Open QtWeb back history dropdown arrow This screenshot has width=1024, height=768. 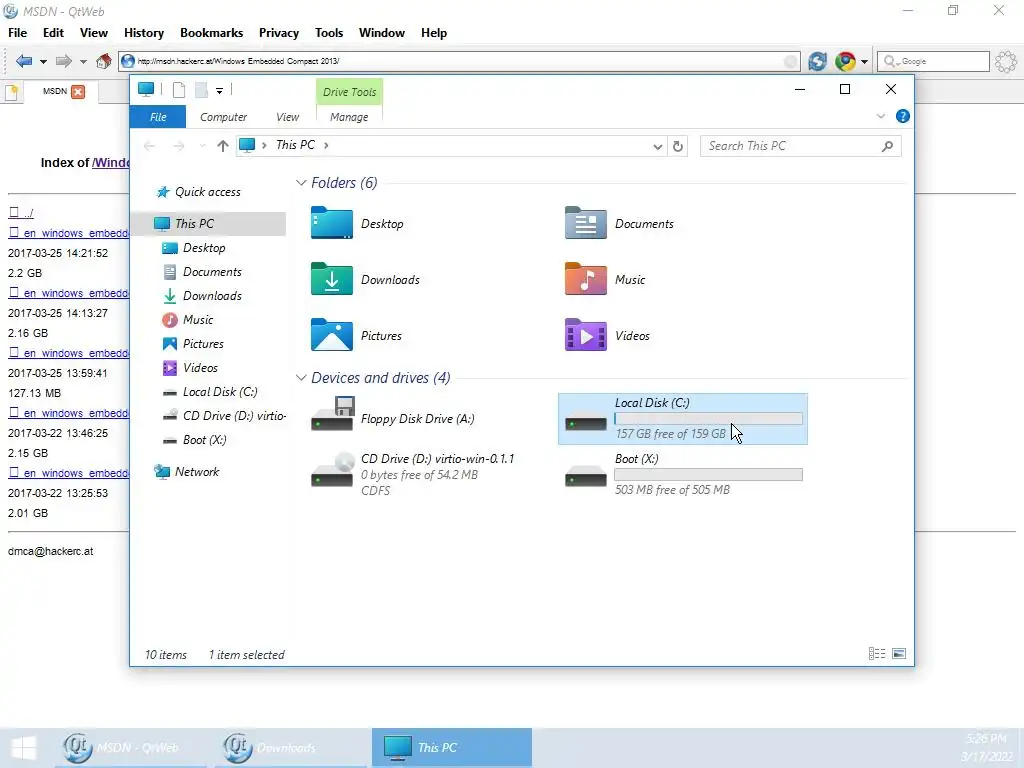click(43, 62)
